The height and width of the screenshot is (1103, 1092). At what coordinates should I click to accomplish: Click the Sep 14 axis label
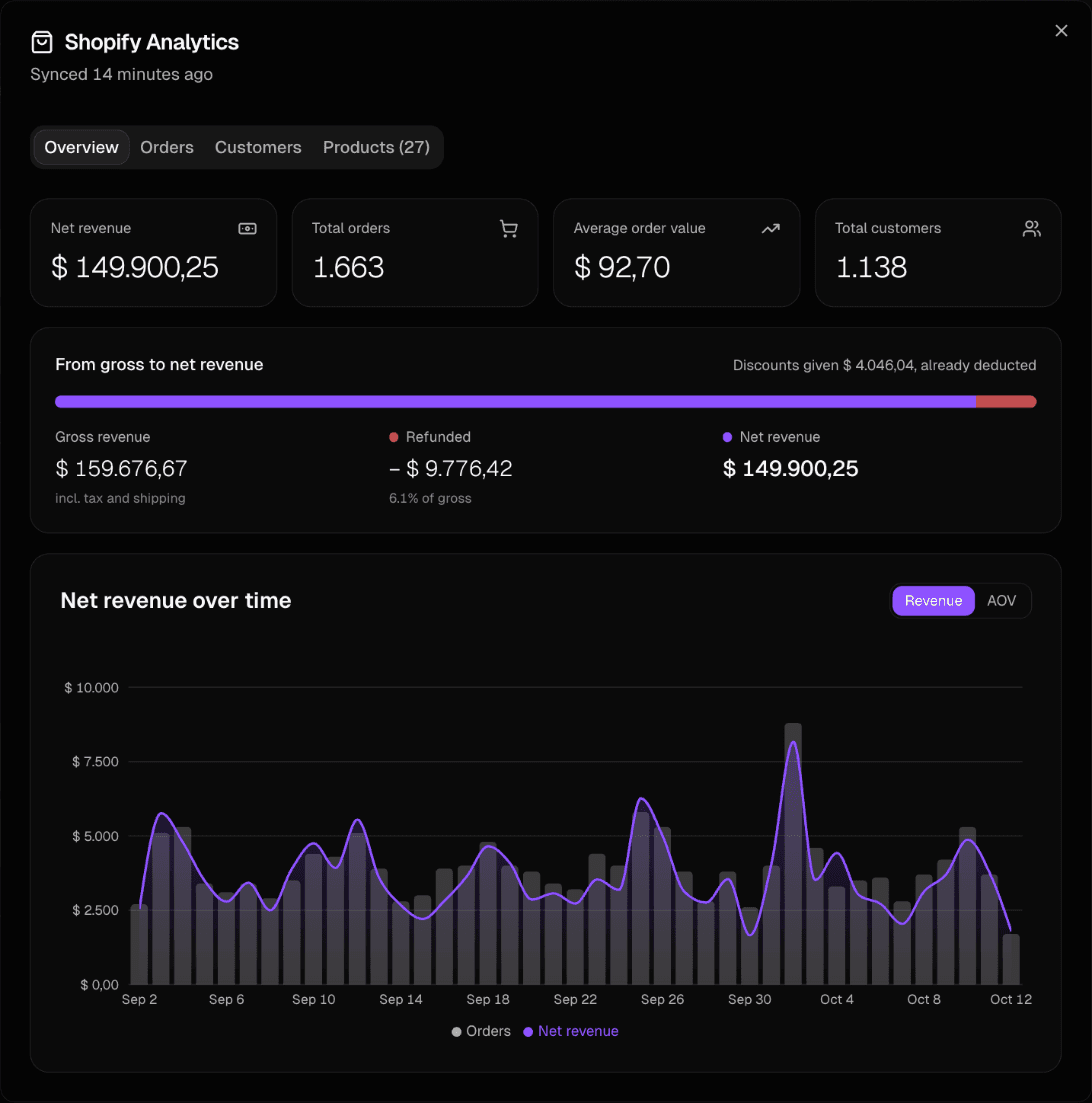pos(401,1000)
